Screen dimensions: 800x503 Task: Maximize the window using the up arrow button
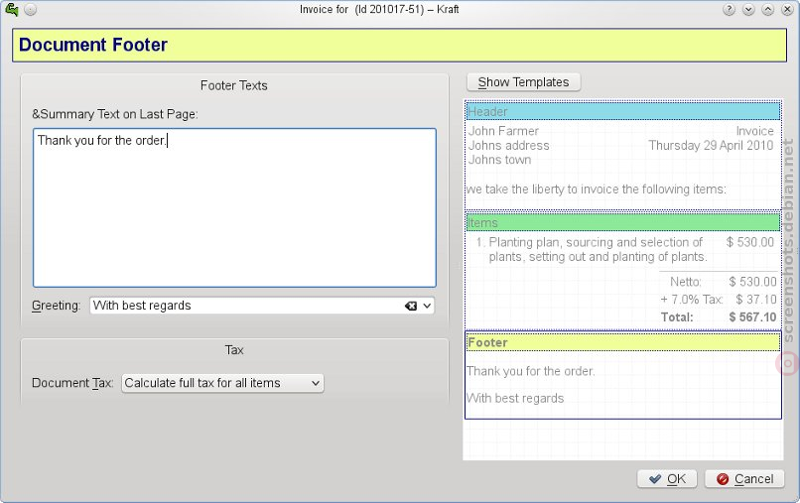click(x=768, y=10)
